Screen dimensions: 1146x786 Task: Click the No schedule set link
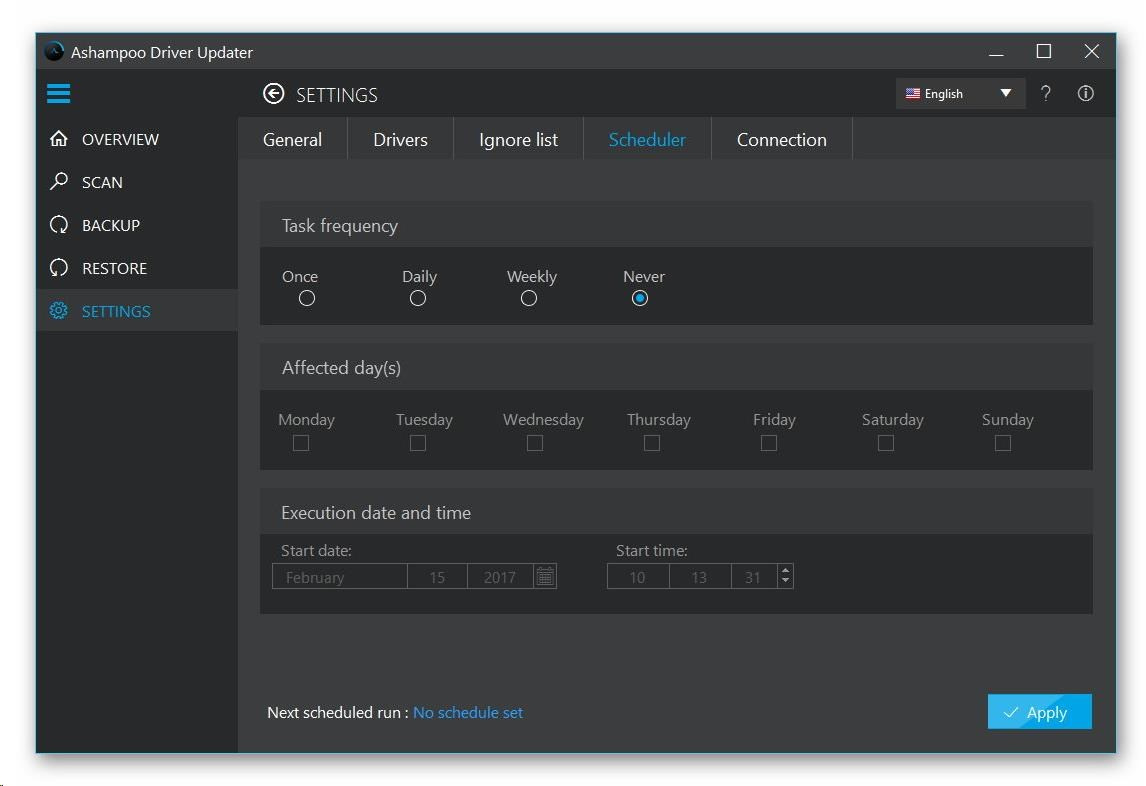click(x=468, y=713)
